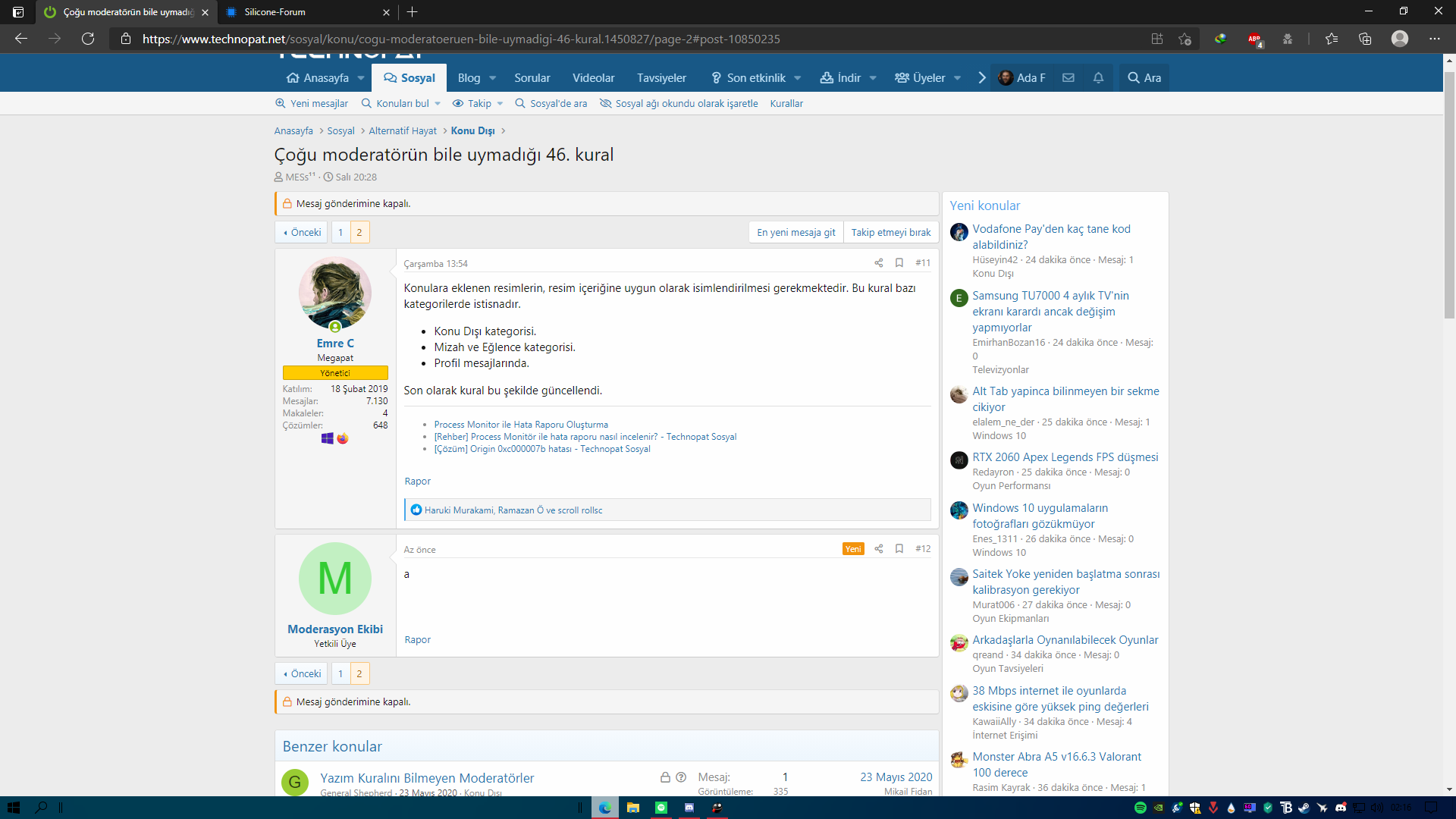Expand the Blog dropdown arrow
The width and height of the screenshot is (1456, 819).
(493, 78)
